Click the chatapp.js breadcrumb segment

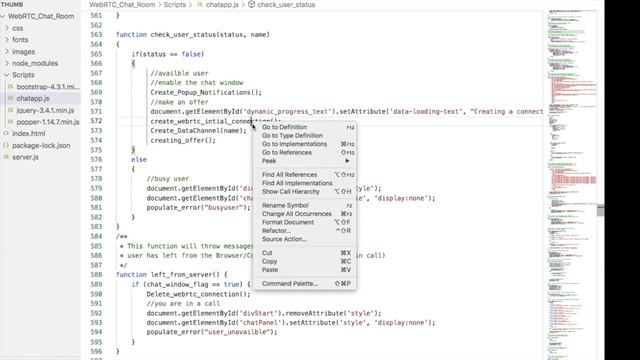pos(222,5)
